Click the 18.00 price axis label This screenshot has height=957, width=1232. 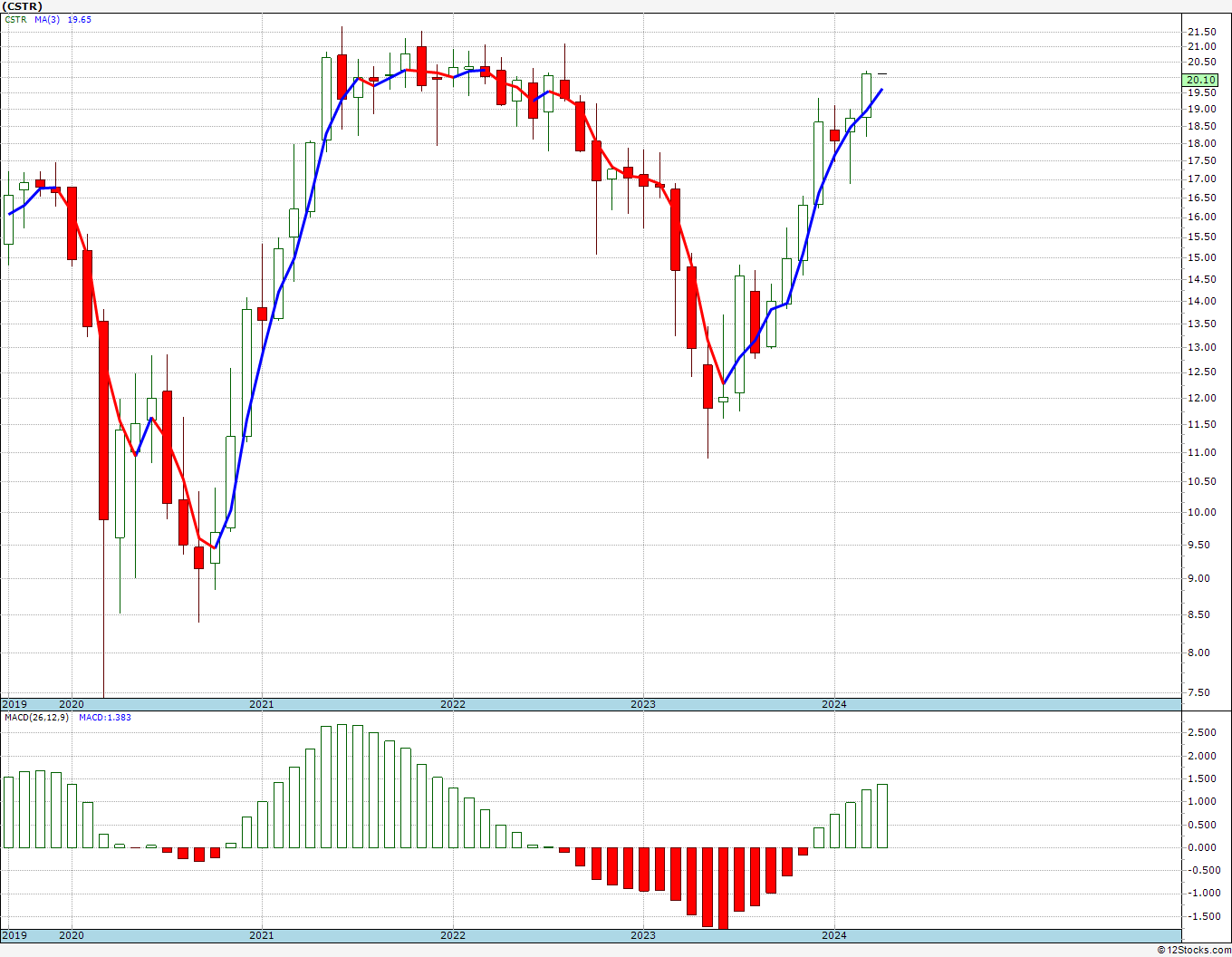(1201, 143)
